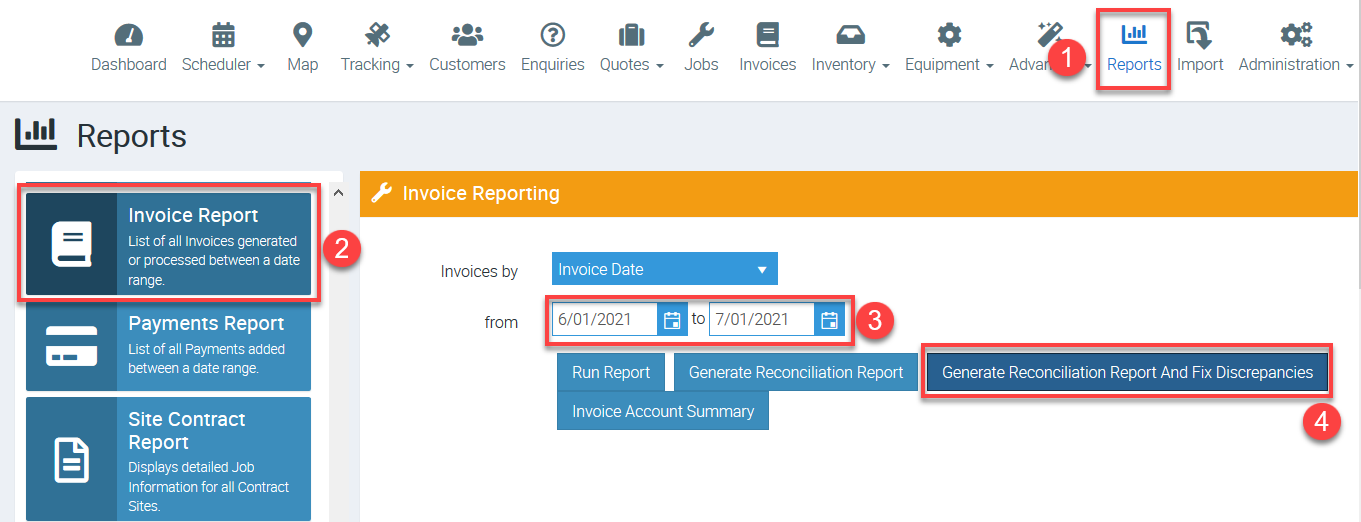Expand the Administration dropdown menu
This screenshot has height=522, width=1361.
click(x=1295, y=64)
